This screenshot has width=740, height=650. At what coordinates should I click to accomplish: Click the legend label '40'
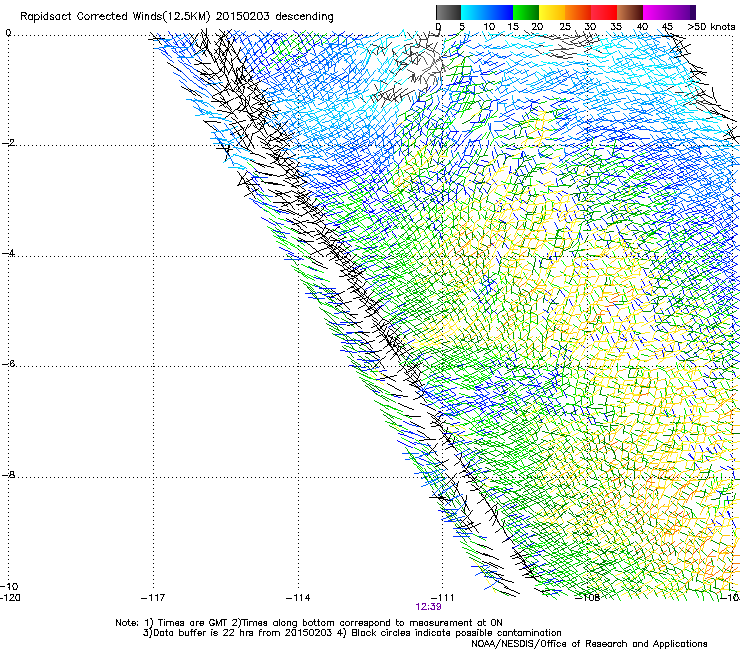click(x=642, y=27)
